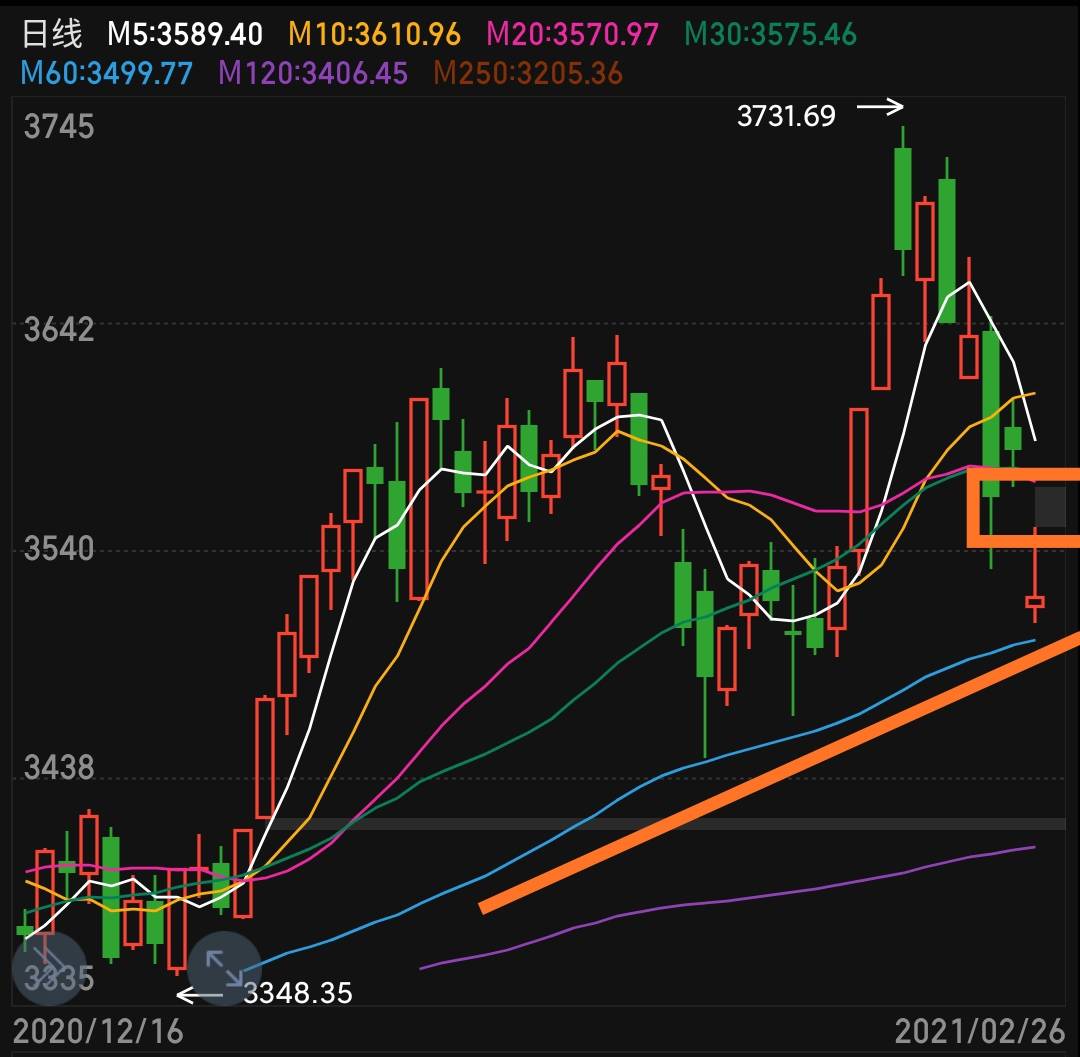
Task: Tap the circular icon at bottom-left corner
Action: point(49,968)
